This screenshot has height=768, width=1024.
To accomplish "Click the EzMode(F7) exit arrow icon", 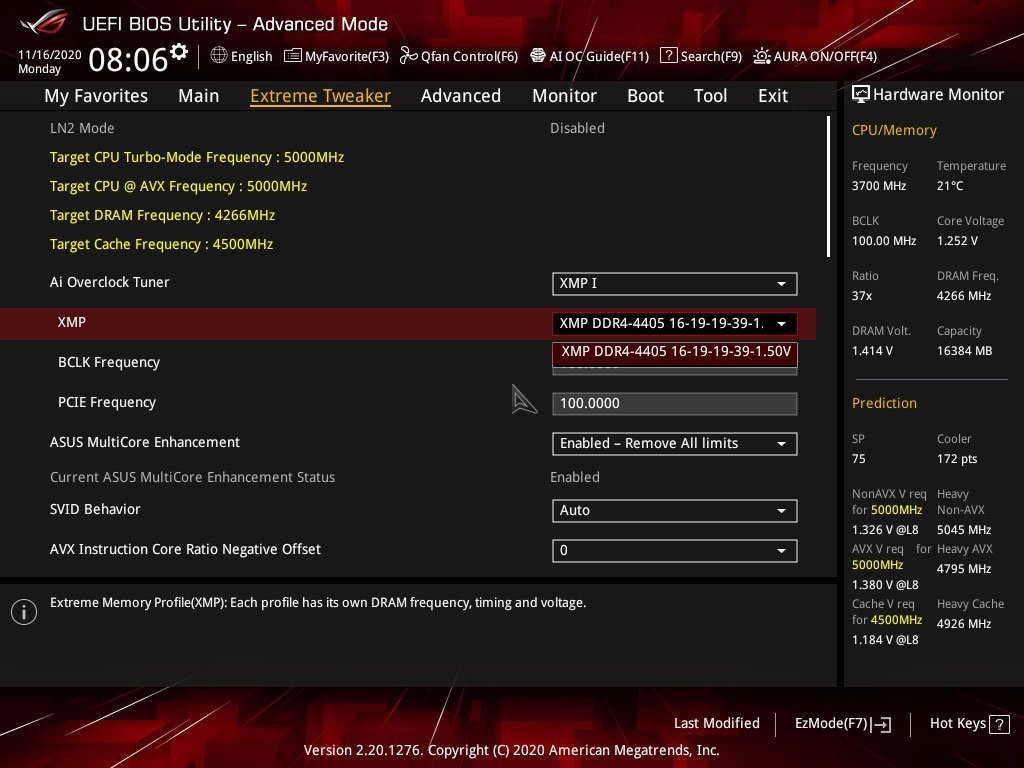I will pos(881,724).
